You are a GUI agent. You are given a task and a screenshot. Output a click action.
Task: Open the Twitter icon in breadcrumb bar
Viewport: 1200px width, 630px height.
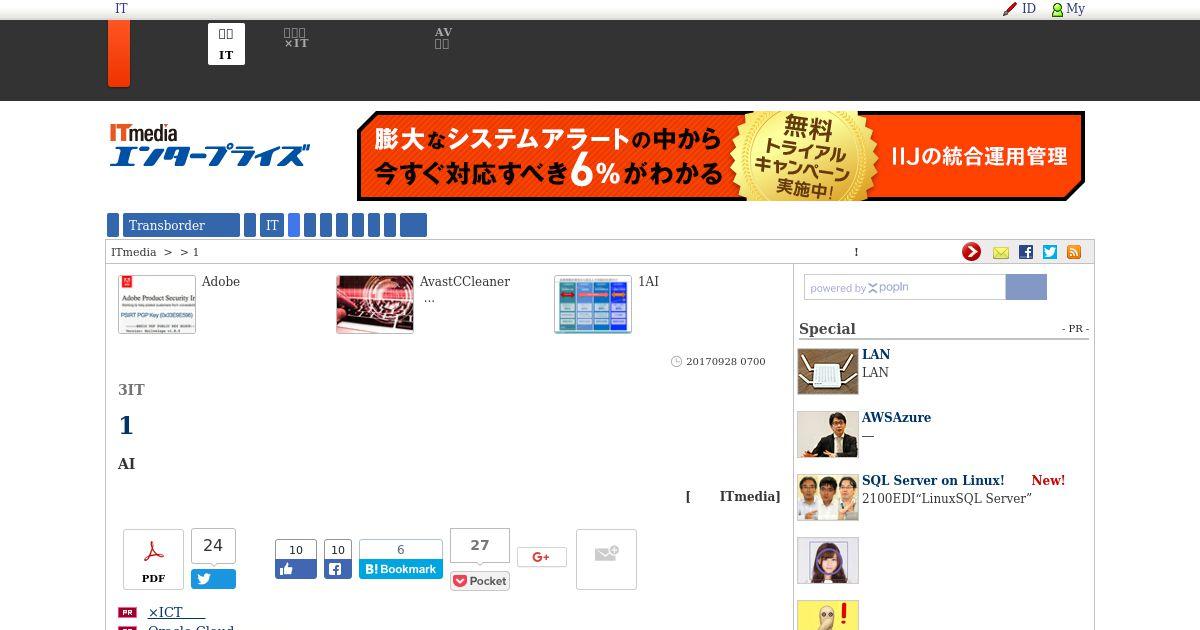1049,252
